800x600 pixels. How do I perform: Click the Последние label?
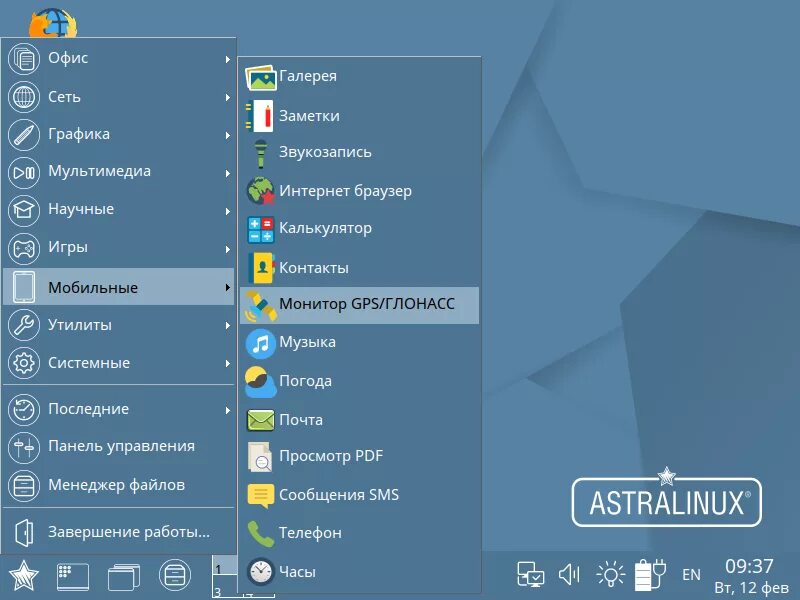89,409
